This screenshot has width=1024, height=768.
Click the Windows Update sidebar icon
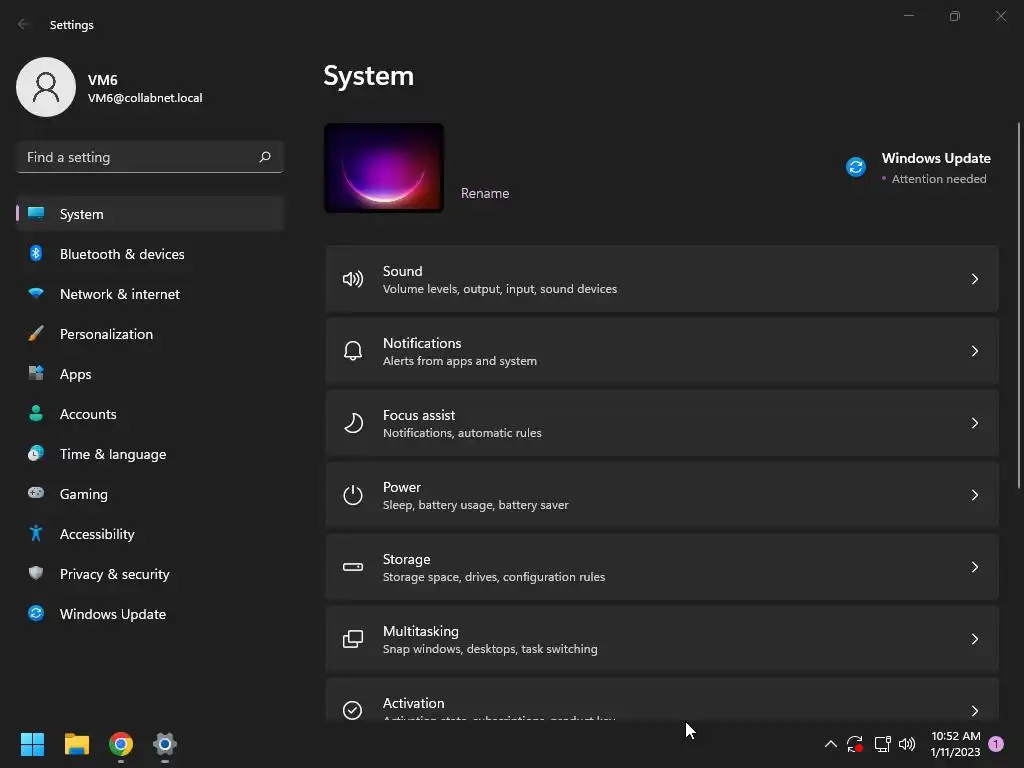coord(36,613)
